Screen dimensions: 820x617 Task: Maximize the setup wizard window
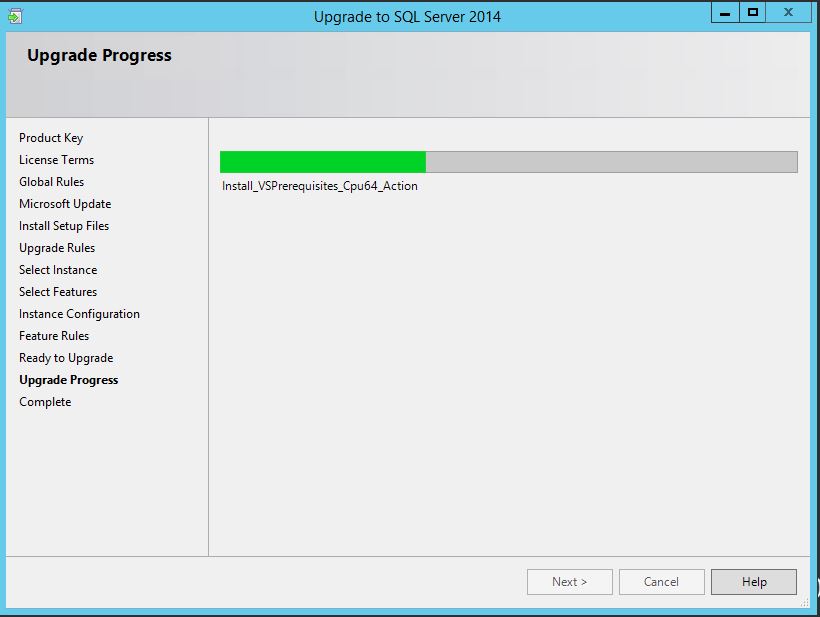753,13
